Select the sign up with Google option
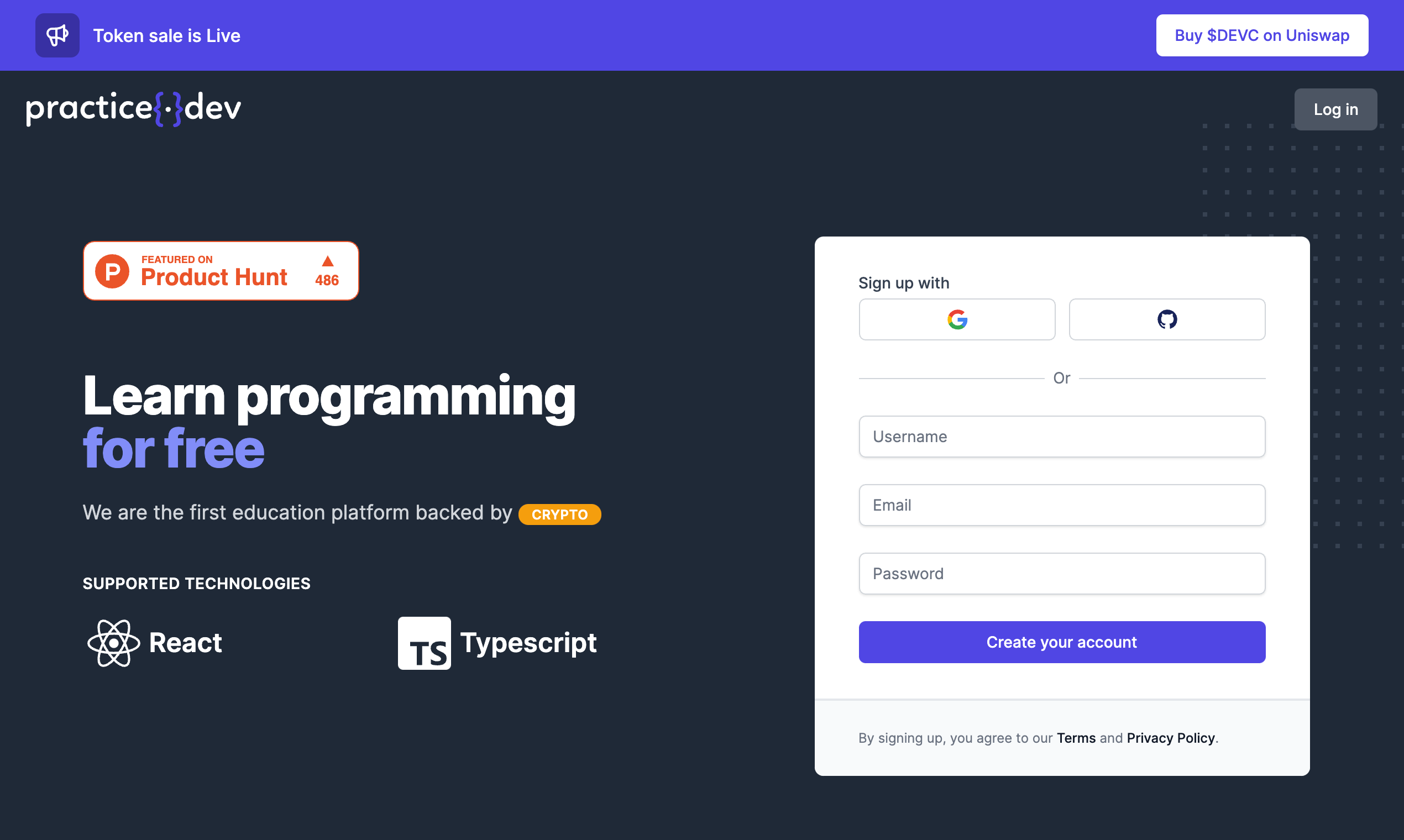 tap(956, 319)
